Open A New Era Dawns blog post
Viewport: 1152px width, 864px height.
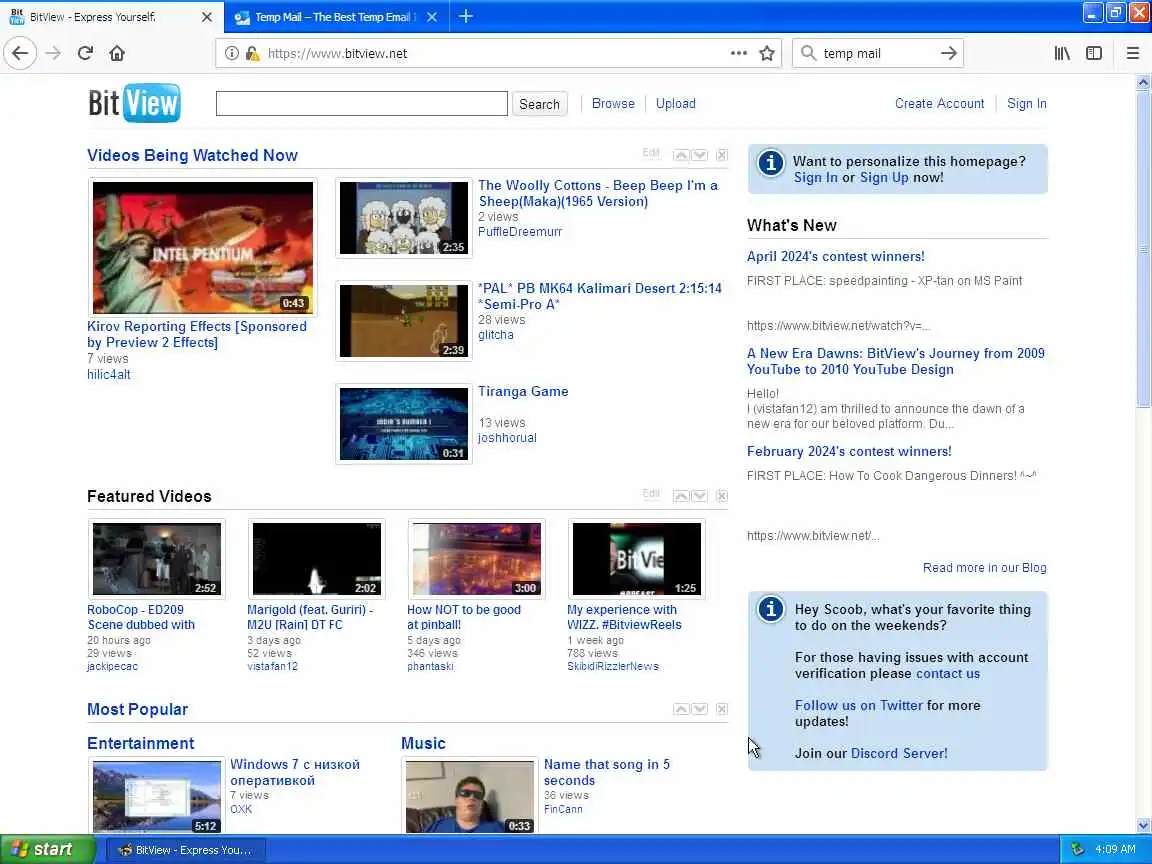pos(896,361)
